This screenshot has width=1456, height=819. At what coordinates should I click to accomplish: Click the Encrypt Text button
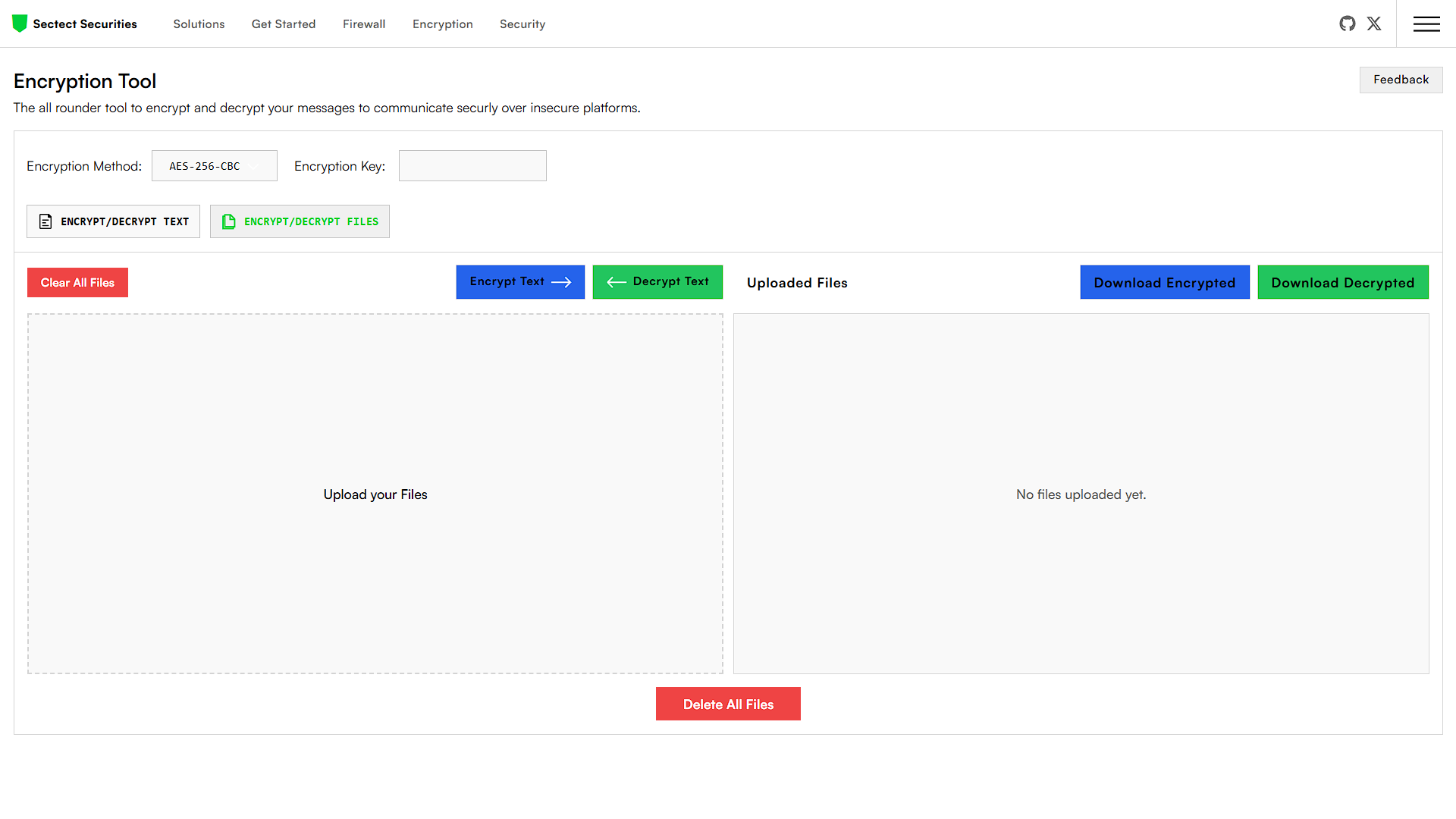pos(520,282)
